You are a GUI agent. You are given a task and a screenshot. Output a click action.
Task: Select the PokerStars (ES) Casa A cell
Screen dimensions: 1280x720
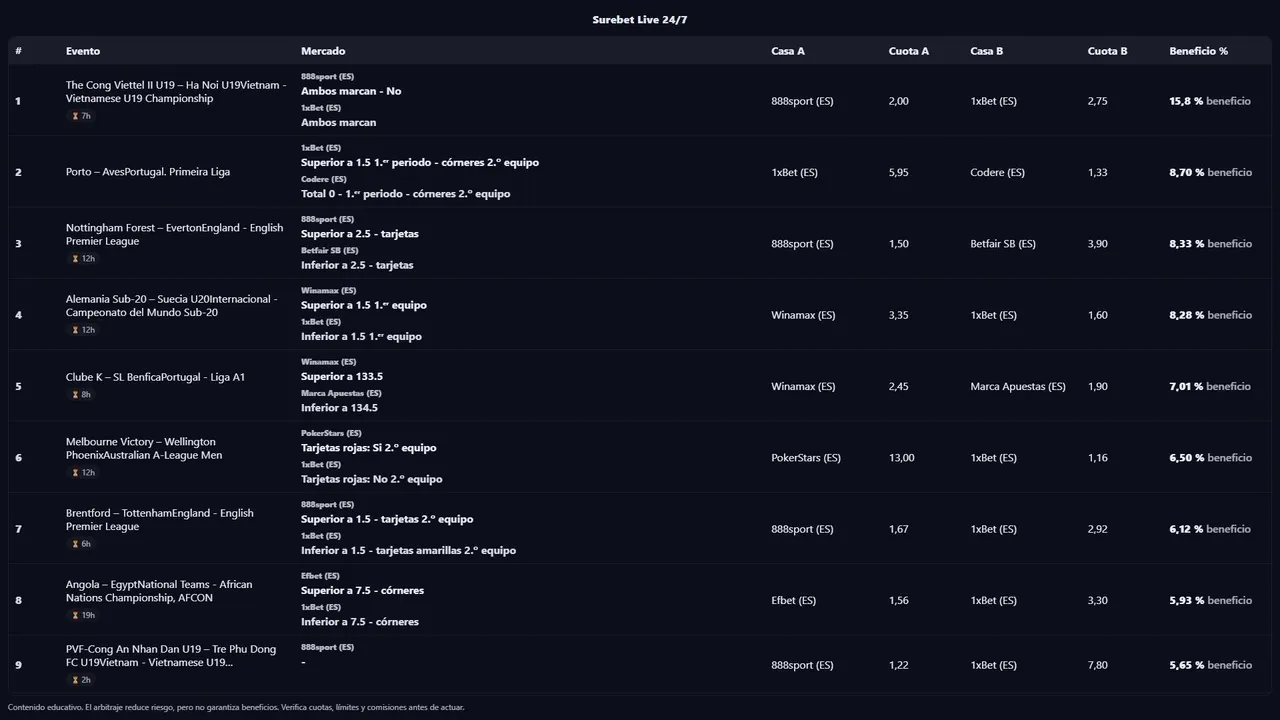click(x=806, y=458)
